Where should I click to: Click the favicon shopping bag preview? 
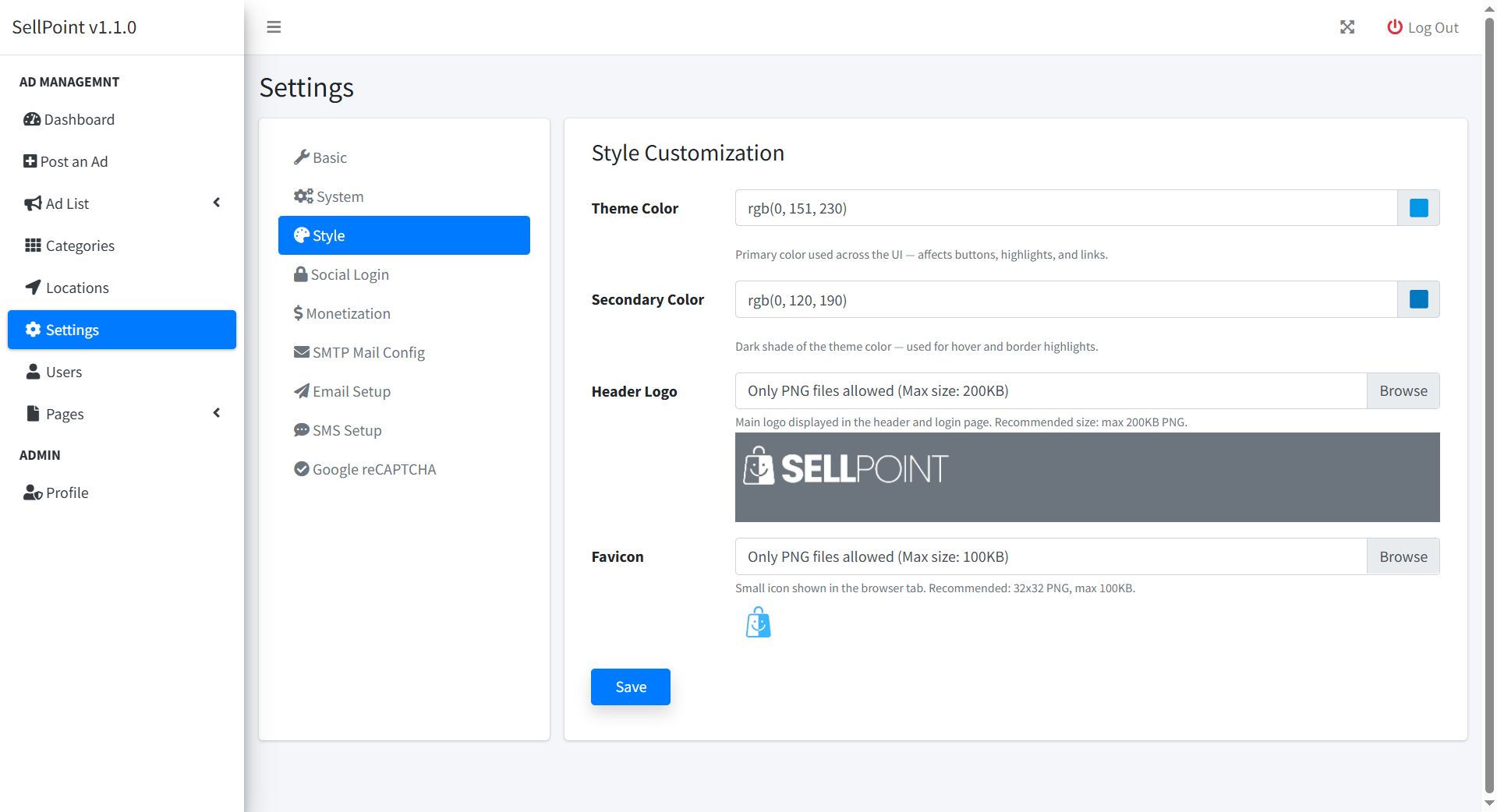(x=758, y=623)
